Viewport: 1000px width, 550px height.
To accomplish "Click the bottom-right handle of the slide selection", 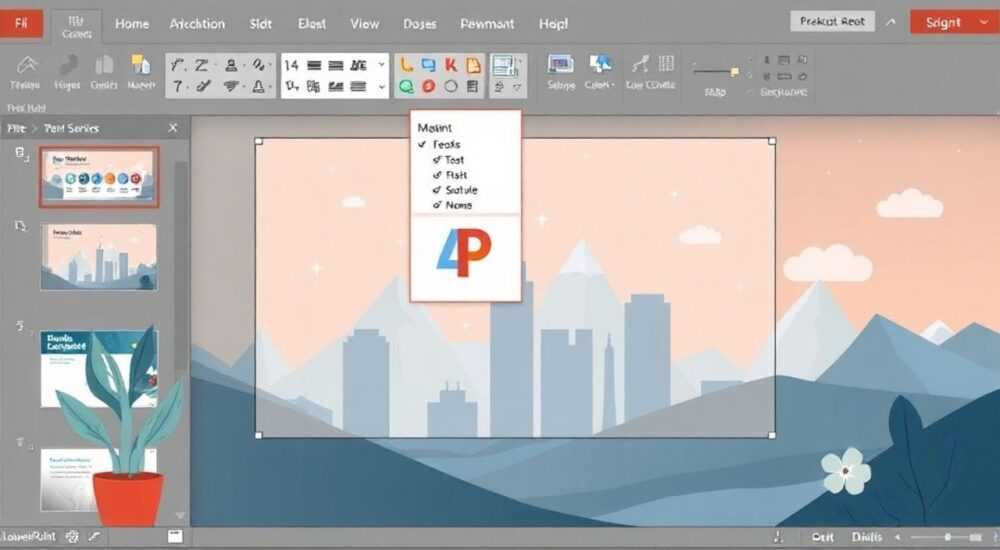I will click(x=772, y=435).
